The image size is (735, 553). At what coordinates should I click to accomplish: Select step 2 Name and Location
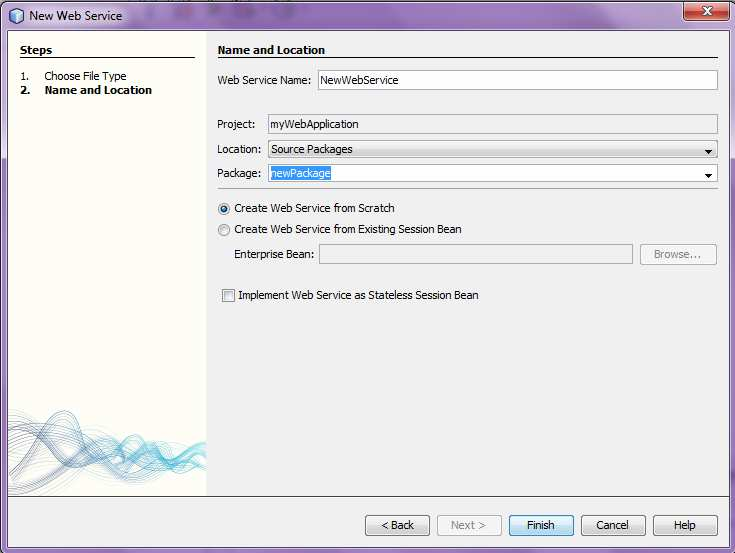point(98,90)
